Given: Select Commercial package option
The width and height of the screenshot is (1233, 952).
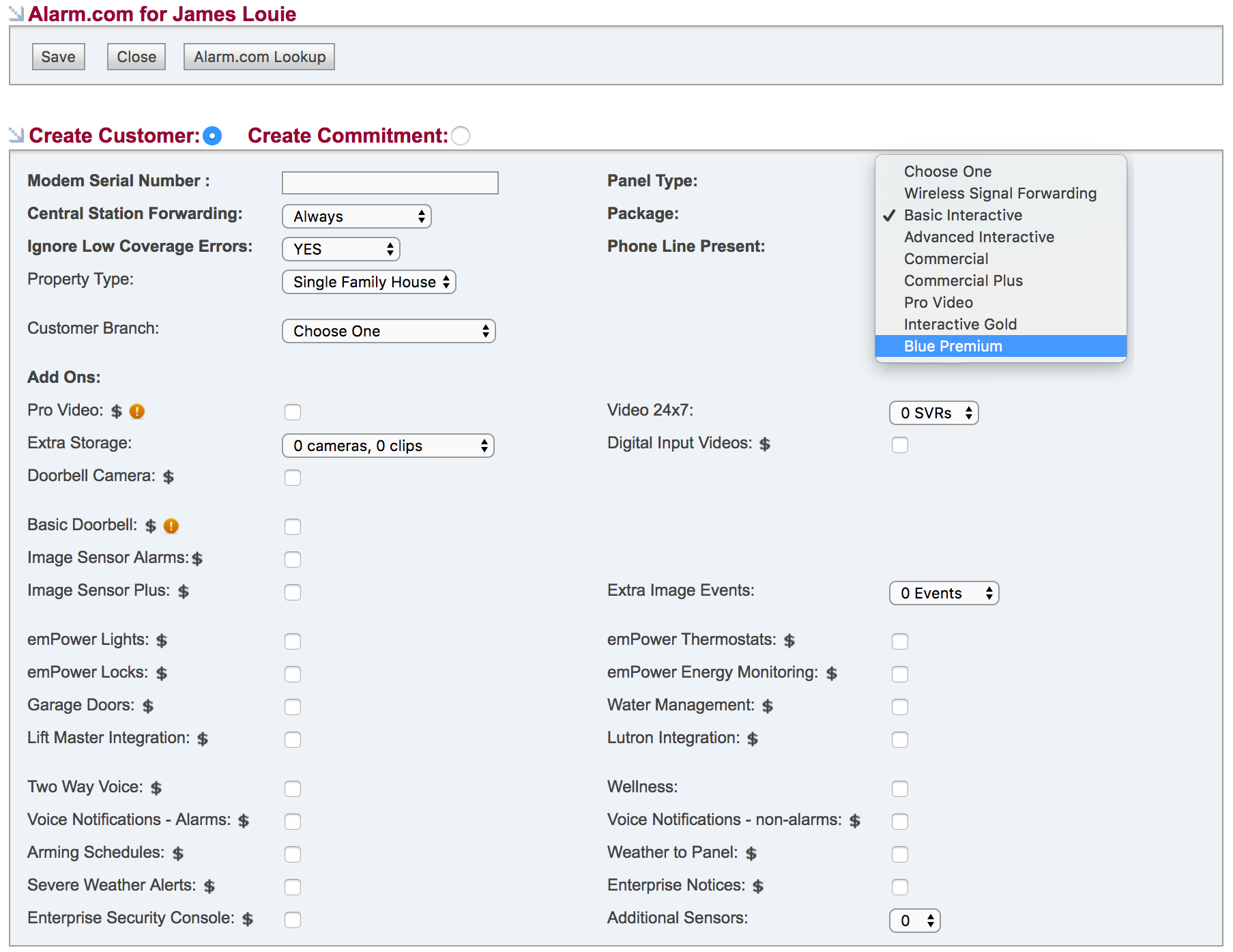Looking at the screenshot, I should point(1000,259).
